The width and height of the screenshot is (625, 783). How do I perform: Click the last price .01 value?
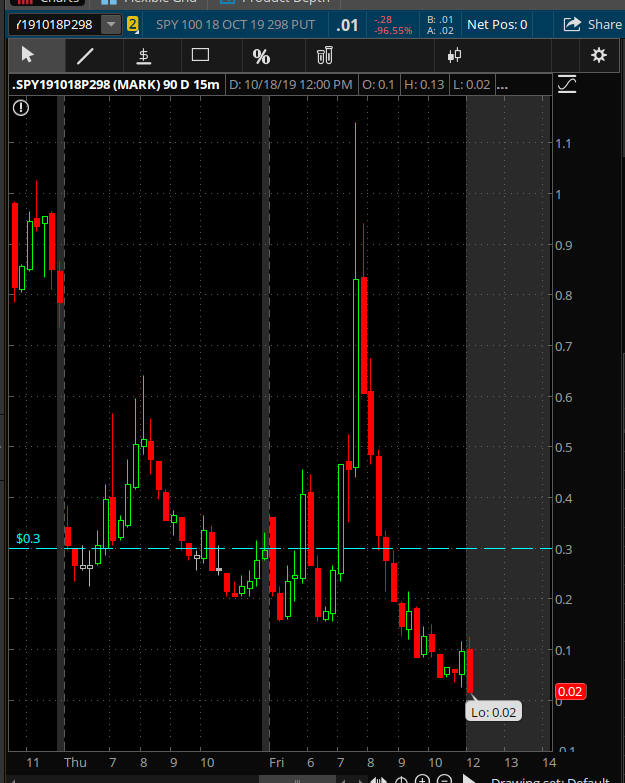tap(347, 25)
